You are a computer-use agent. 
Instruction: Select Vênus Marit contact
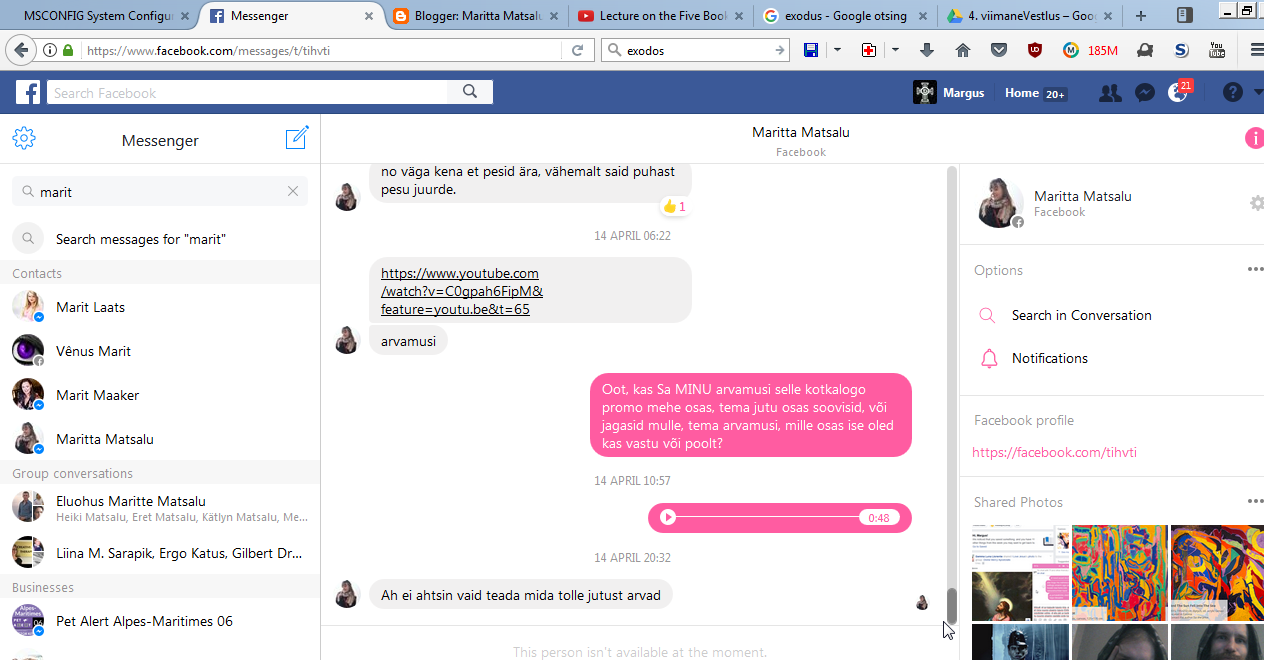160,351
